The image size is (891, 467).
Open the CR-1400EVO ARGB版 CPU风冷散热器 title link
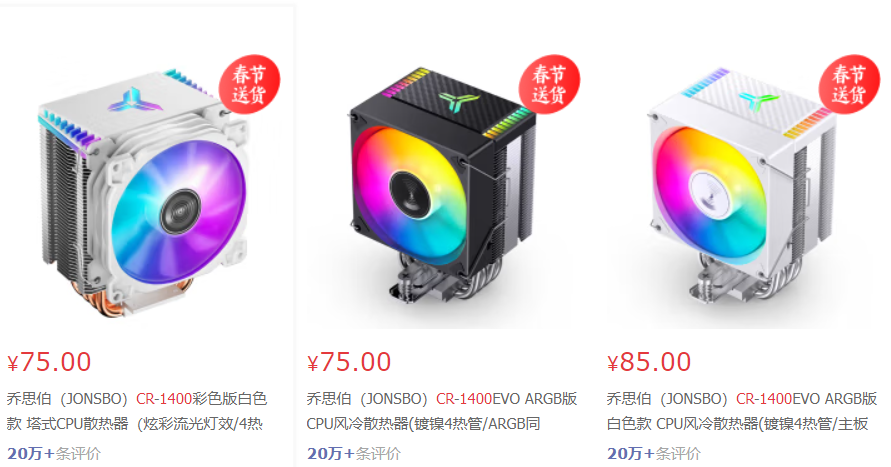tap(442, 411)
